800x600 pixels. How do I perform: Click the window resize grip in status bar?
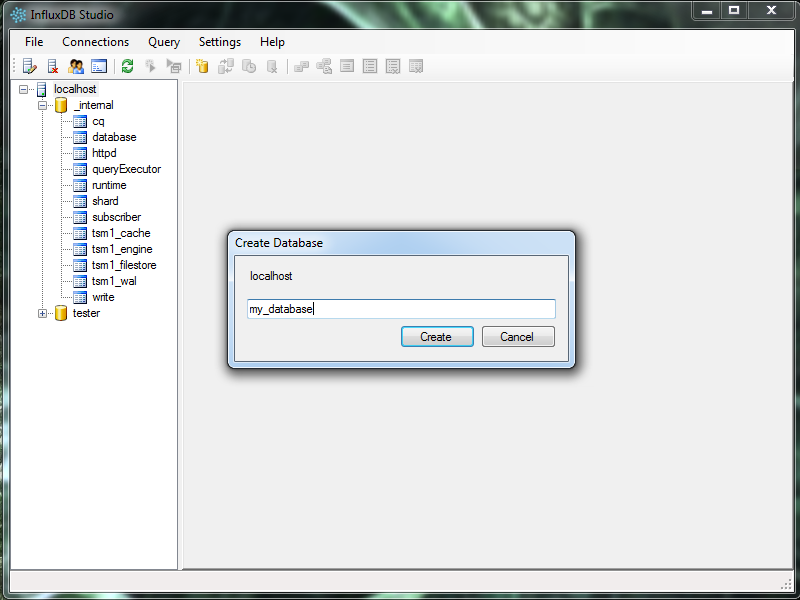[x=787, y=584]
